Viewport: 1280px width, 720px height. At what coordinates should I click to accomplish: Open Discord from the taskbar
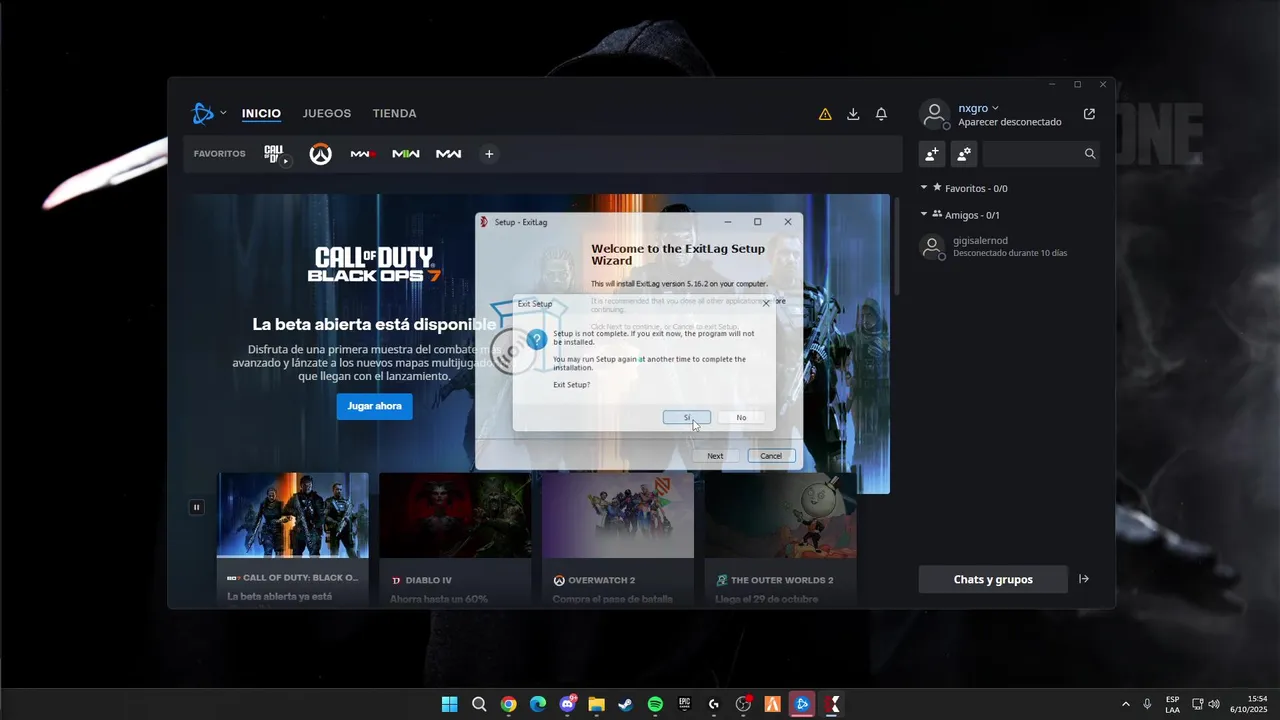click(x=568, y=704)
